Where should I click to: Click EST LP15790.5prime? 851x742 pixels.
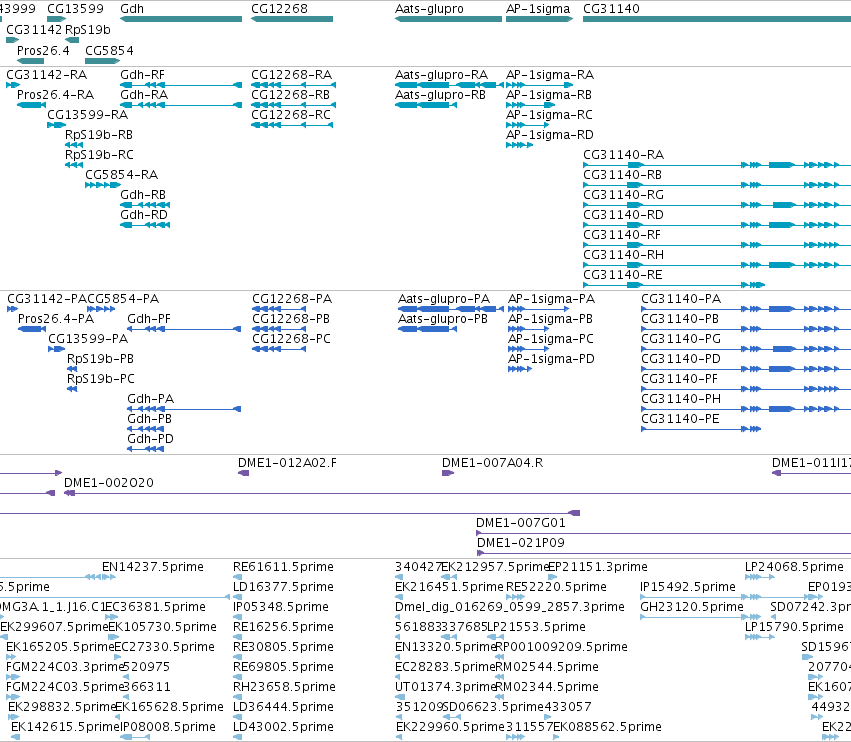(x=794, y=627)
